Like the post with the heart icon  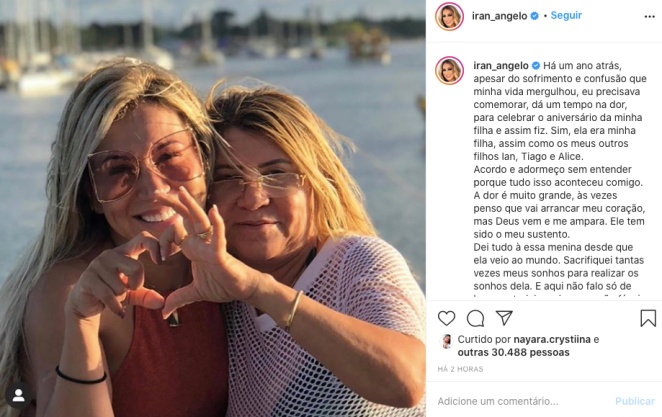446,318
